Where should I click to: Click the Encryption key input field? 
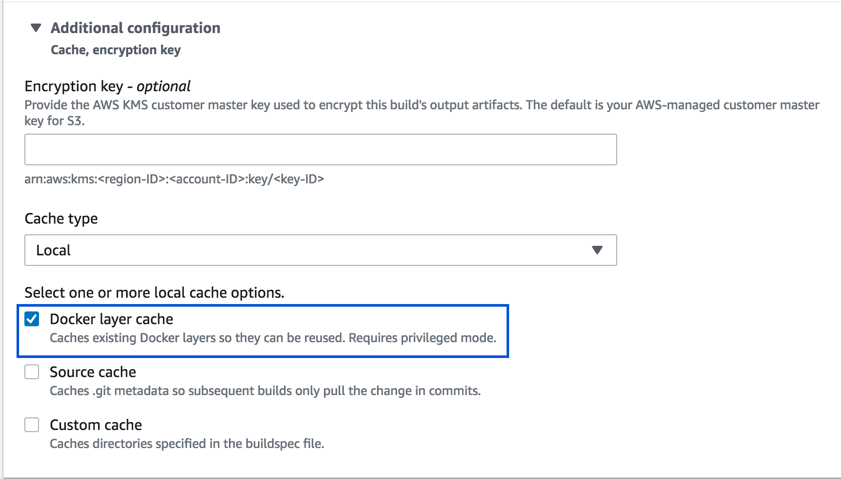coord(320,150)
